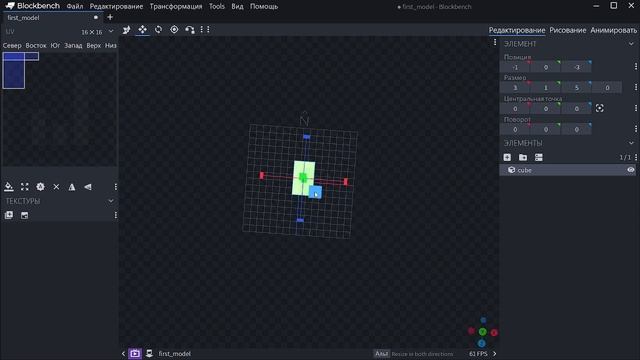Click the blue UV face rectangle thumbnail
Image resolution: width=640 pixels, height=360 pixels.
point(13,70)
